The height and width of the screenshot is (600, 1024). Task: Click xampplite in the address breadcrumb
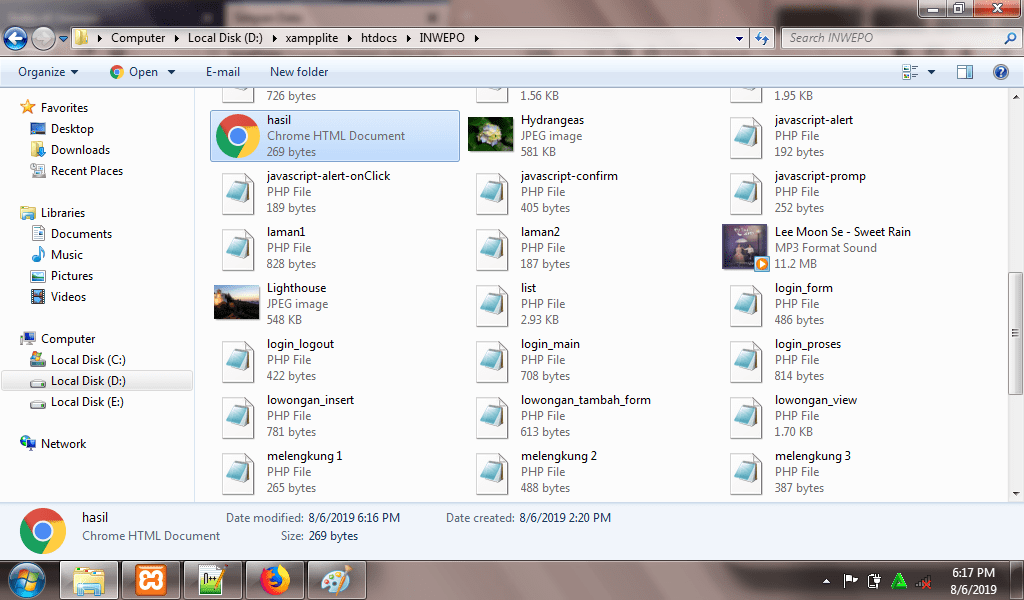tap(312, 38)
